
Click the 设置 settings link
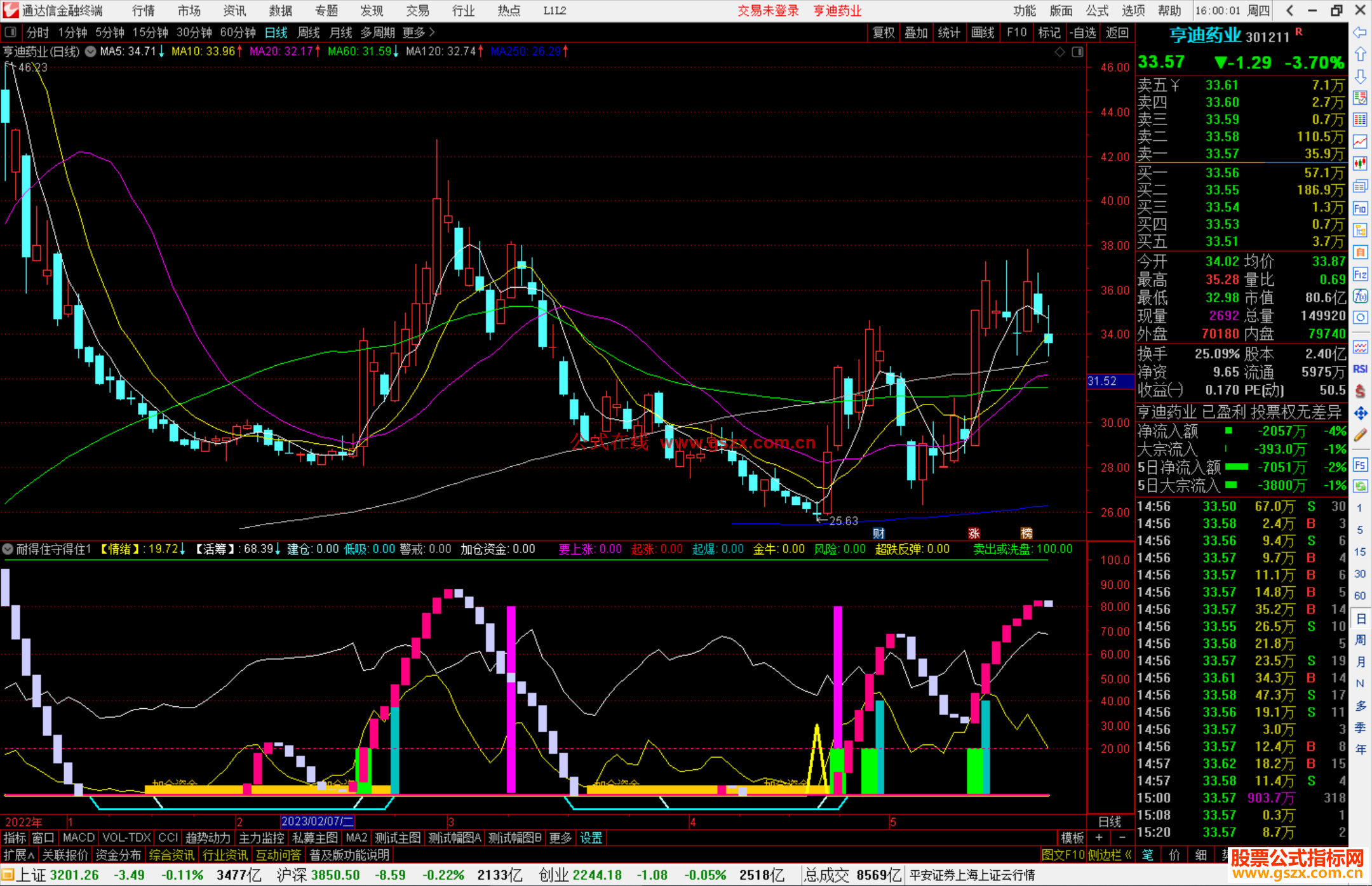point(591,838)
